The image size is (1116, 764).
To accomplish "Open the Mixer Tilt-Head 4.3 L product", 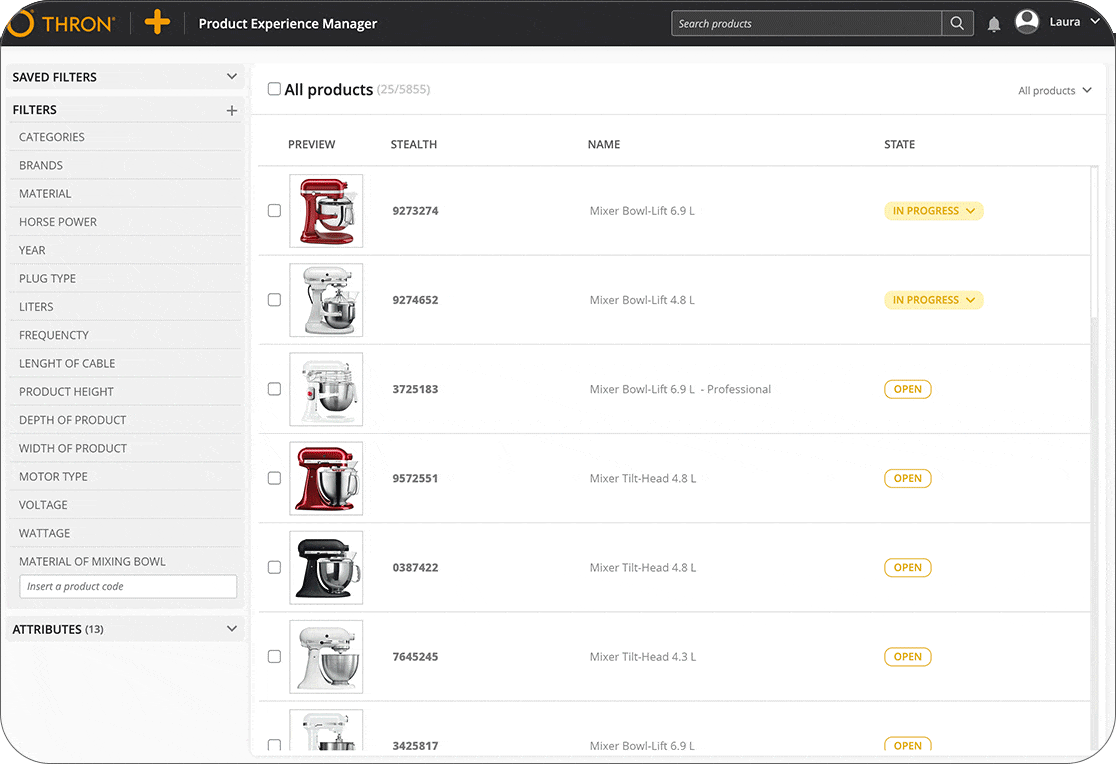I will (642, 657).
